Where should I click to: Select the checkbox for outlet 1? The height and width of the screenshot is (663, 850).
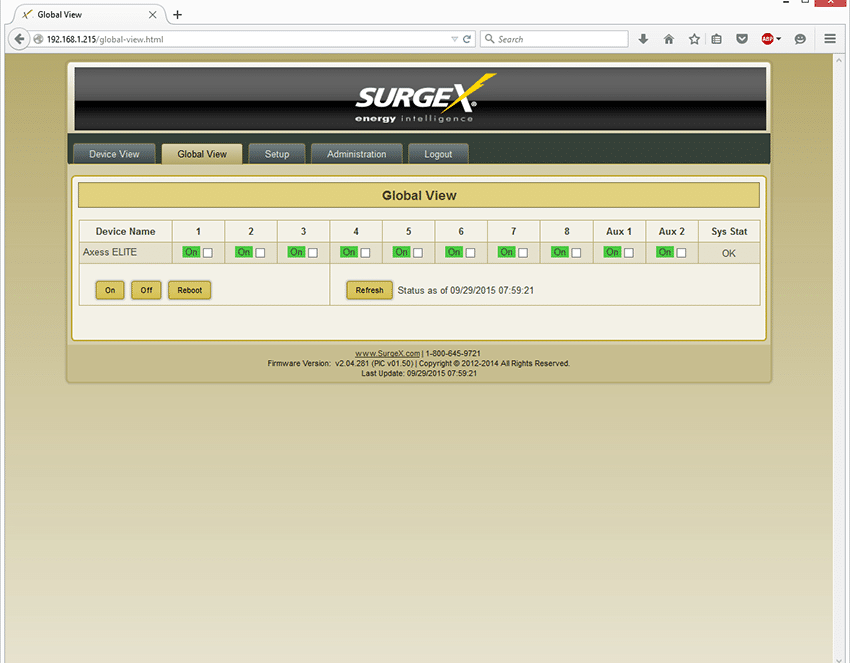point(208,253)
